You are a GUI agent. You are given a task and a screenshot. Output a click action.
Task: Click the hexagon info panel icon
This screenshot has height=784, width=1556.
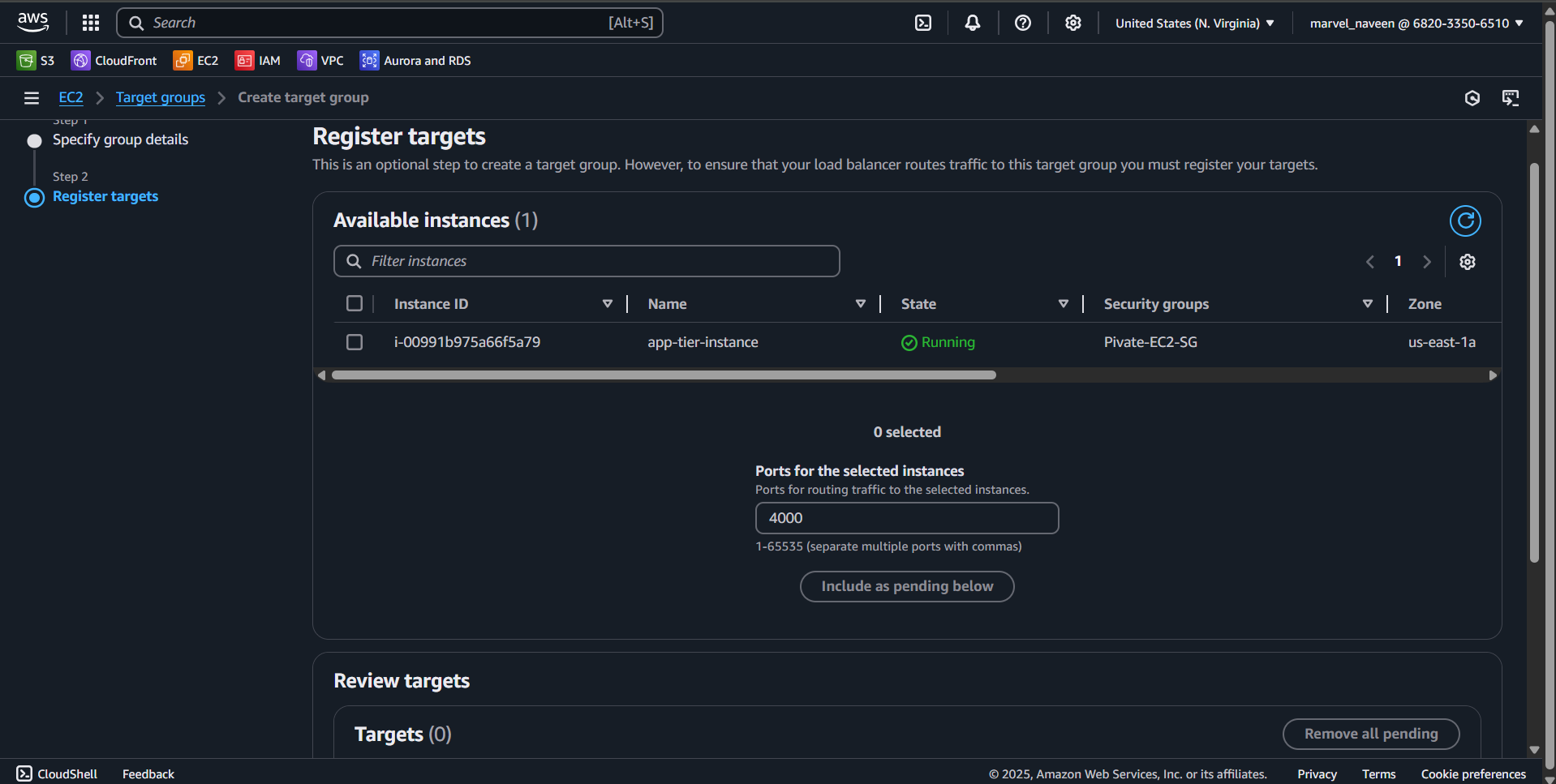[x=1472, y=98]
